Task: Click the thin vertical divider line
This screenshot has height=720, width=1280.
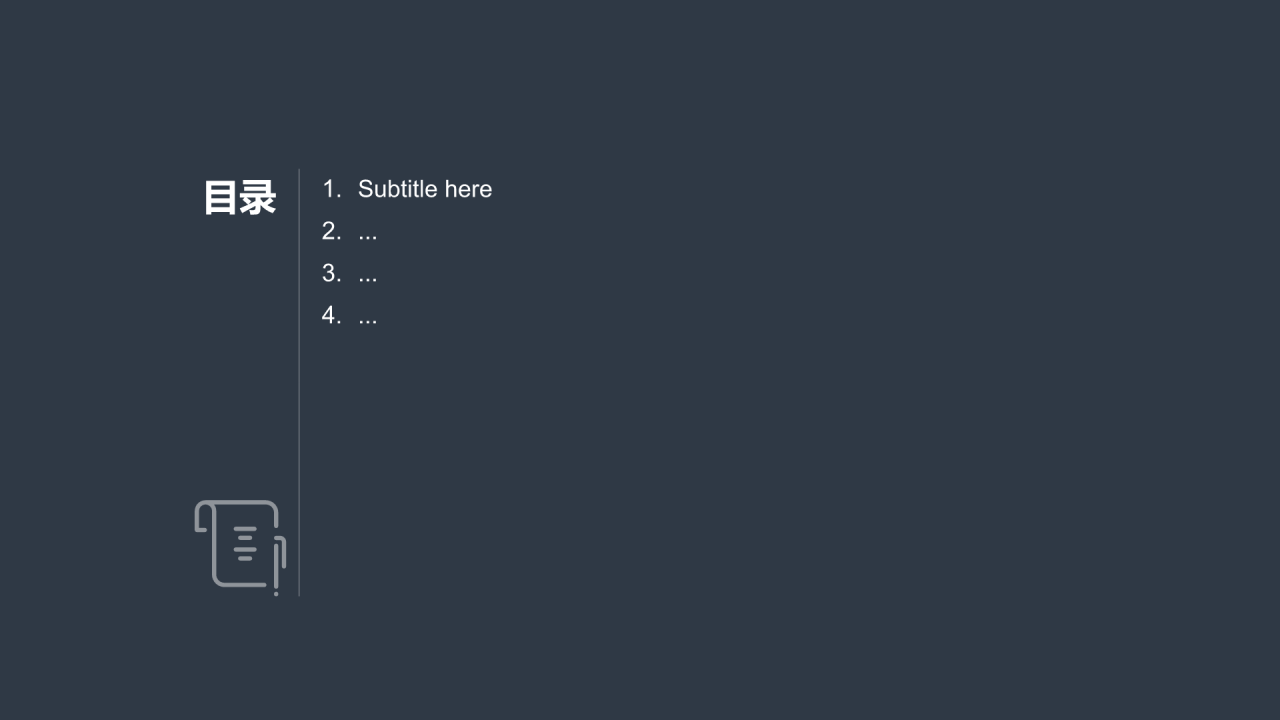Action: click(x=299, y=382)
